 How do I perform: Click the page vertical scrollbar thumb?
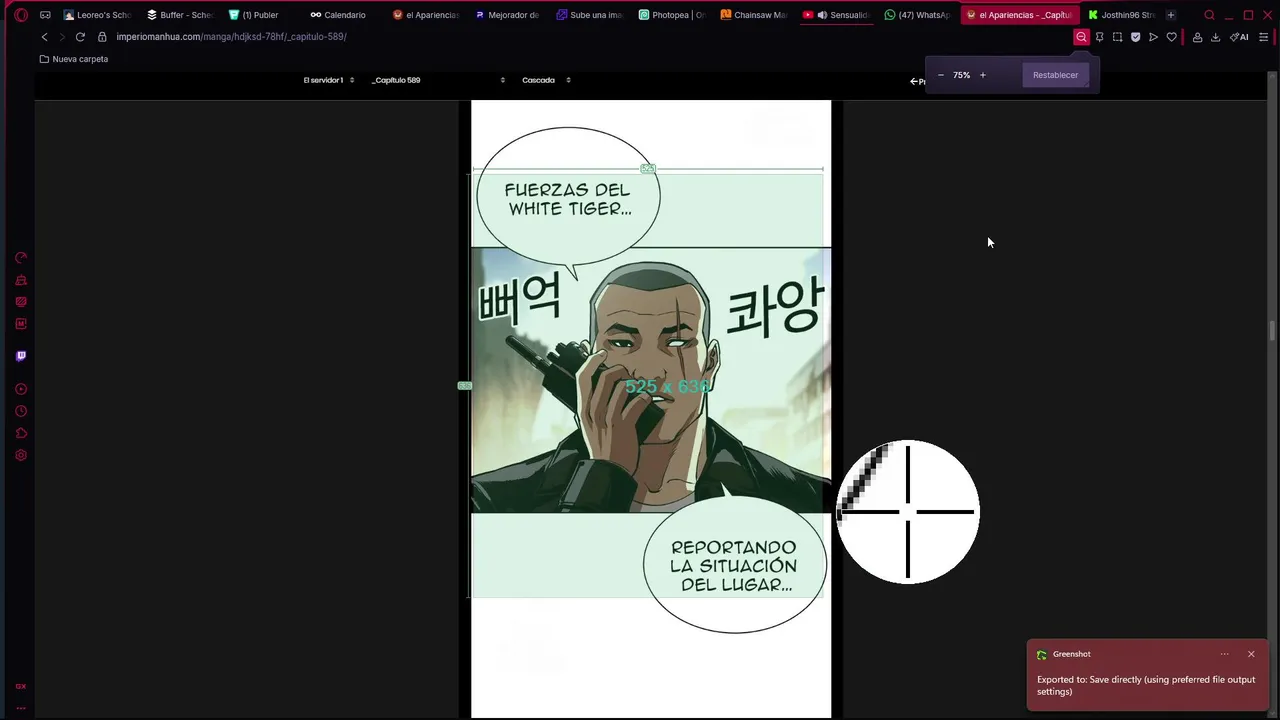tap(1273, 331)
